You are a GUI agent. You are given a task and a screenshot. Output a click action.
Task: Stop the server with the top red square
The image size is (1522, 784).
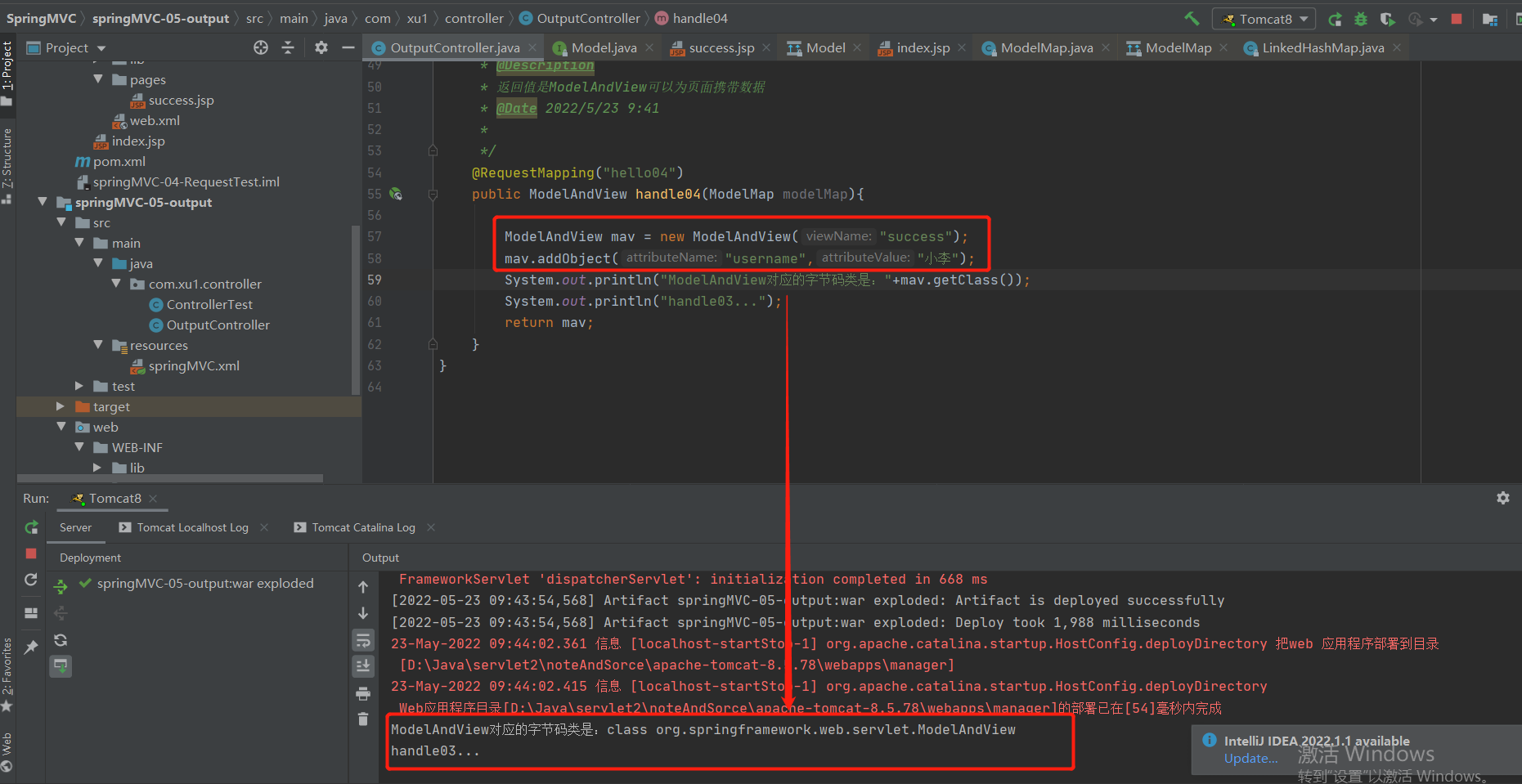(x=1457, y=19)
